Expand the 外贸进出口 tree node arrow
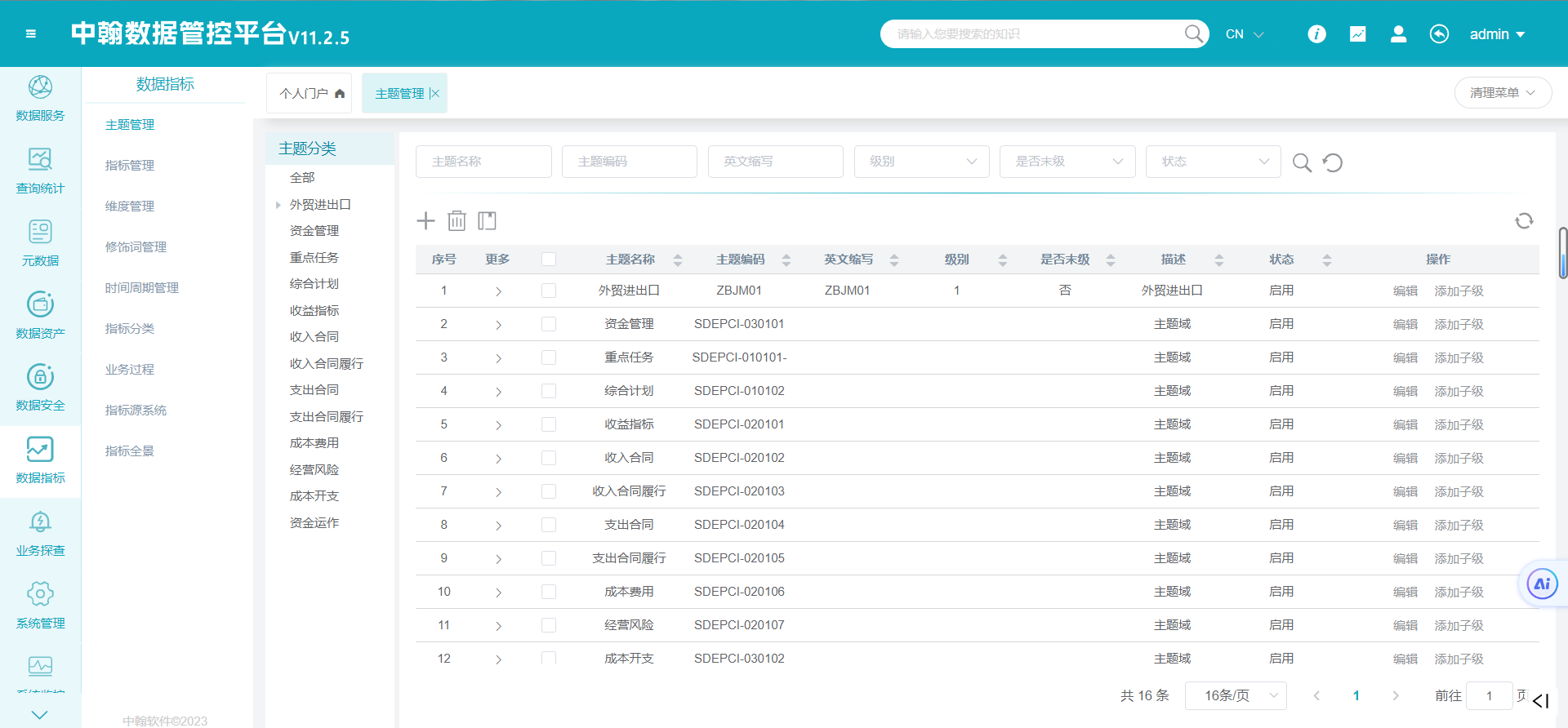Screen dimensions: 1568x728 (x=278, y=205)
